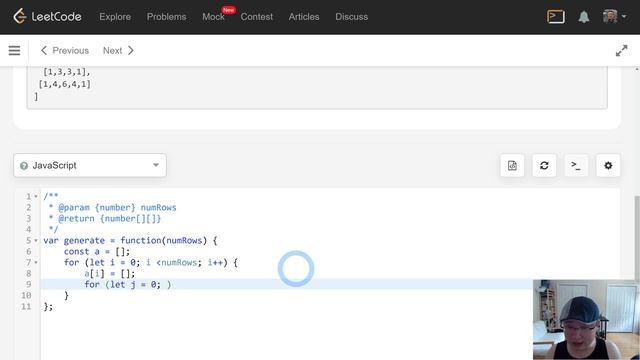Open the Mock section
This screenshot has width=640, height=360.
[x=213, y=17]
